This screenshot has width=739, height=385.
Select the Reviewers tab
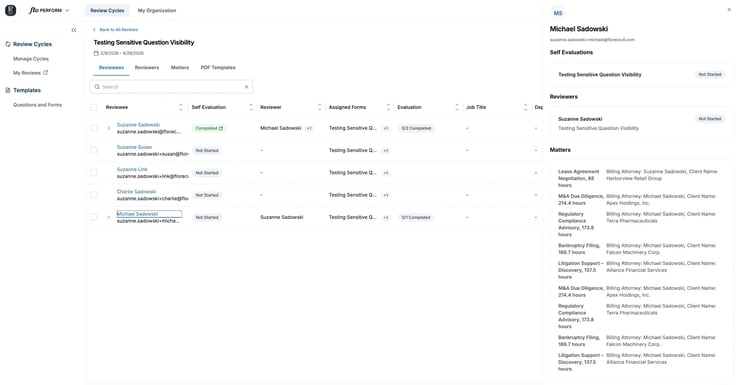(x=147, y=68)
